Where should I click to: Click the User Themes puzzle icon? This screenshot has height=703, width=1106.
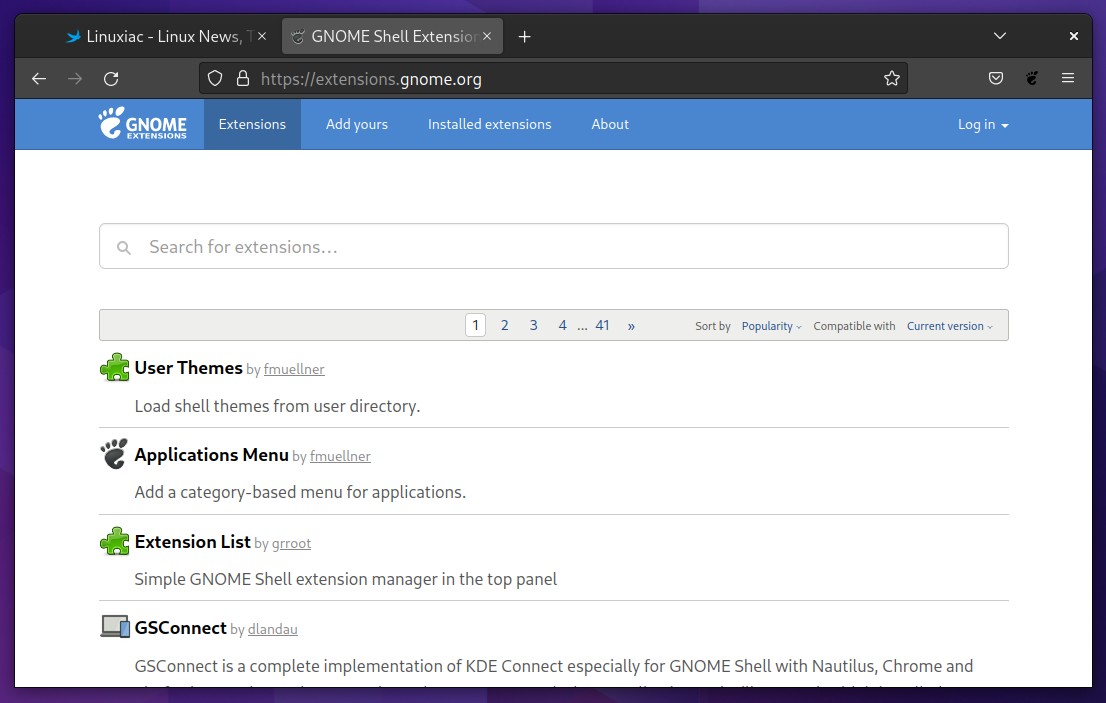pyautogui.click(x=114, y=367)
